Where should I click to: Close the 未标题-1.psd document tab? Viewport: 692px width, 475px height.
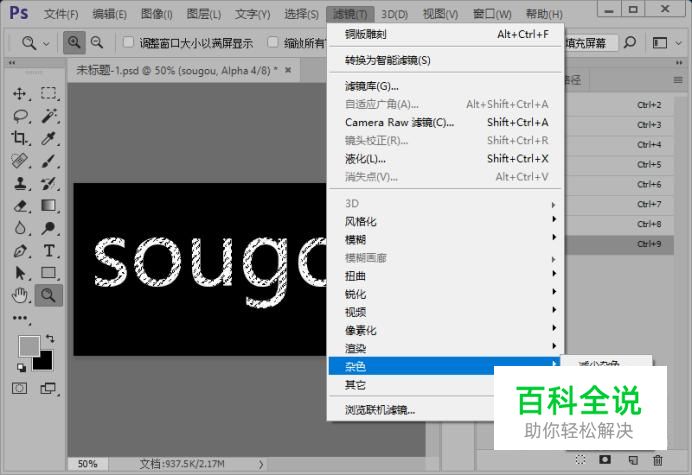(x=288, y=70)
